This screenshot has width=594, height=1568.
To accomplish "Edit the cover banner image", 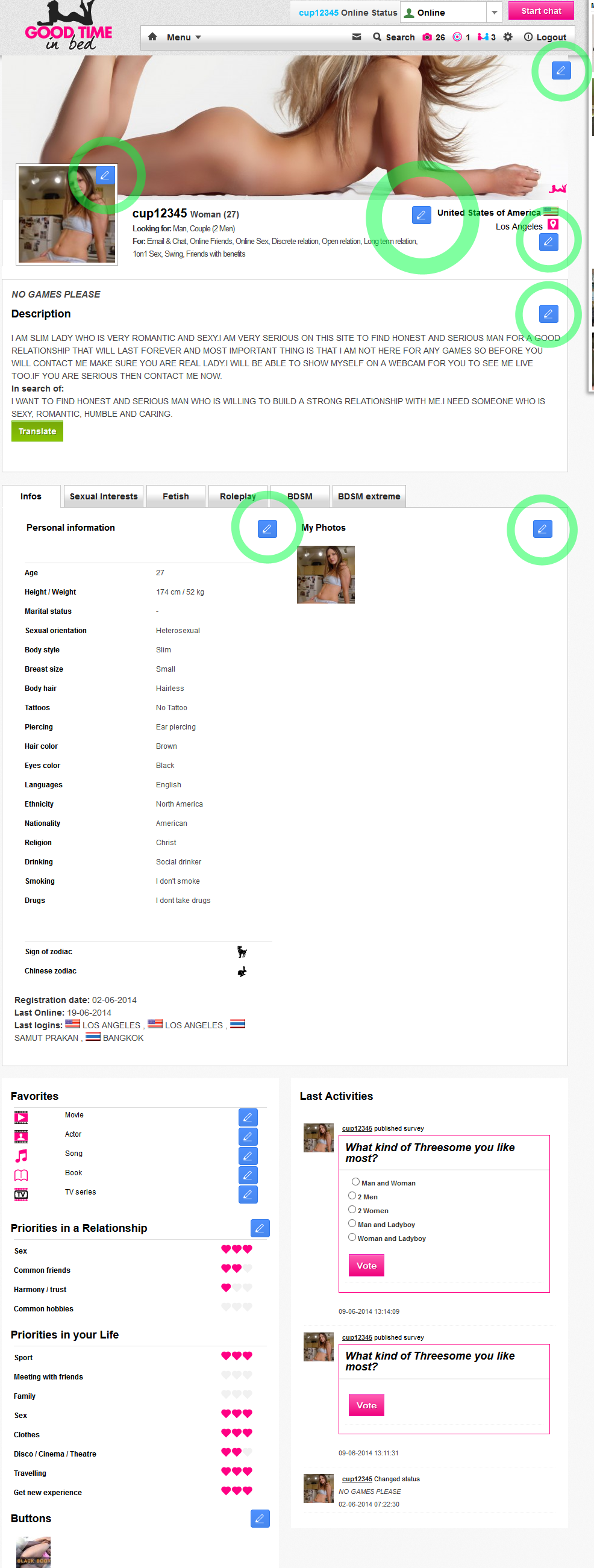I will click(560, 70).
